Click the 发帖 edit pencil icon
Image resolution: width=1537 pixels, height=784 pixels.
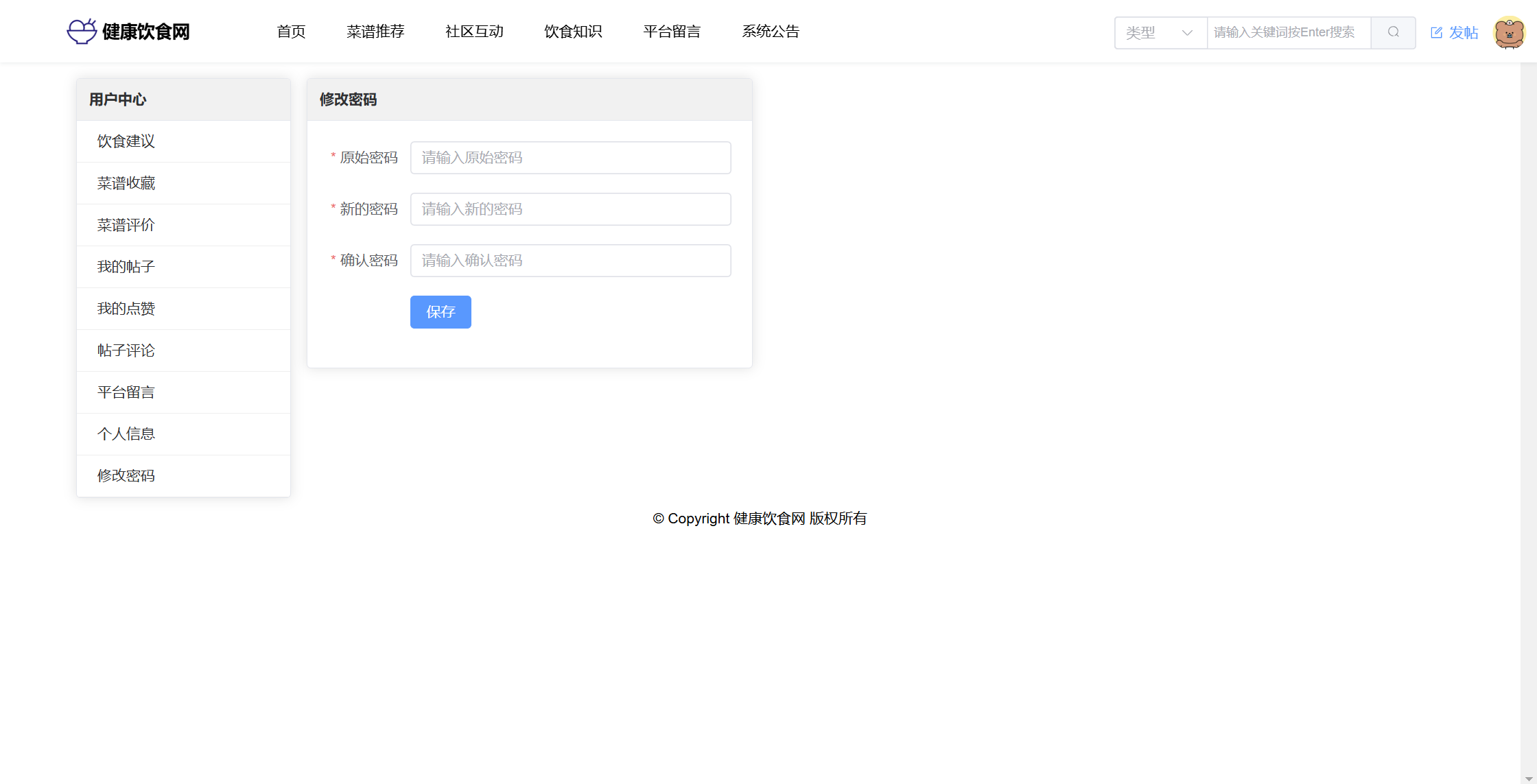click(x=1436, y=32)
